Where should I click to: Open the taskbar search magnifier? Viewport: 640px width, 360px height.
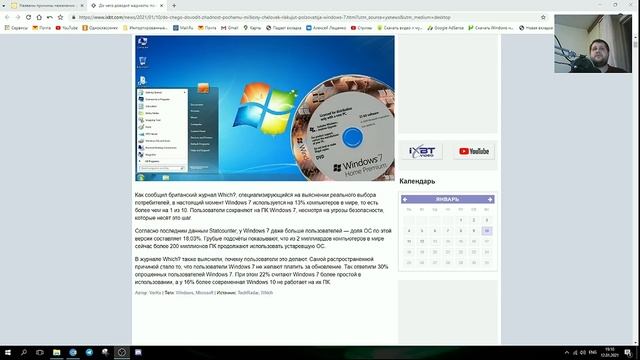[x=24, y=352]
